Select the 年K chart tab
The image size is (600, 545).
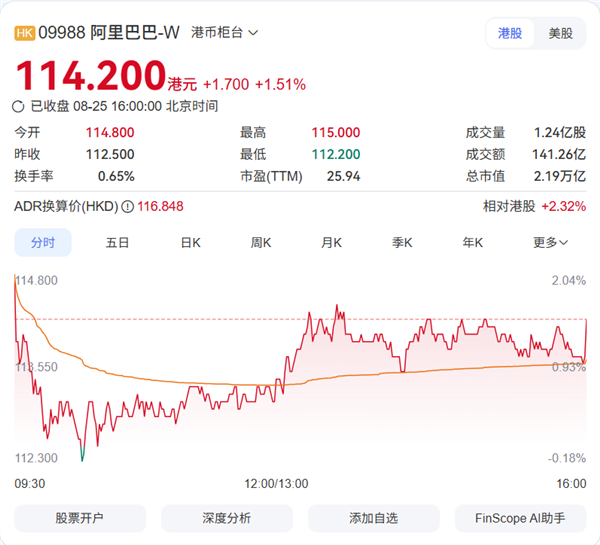(x=473, y=243)
